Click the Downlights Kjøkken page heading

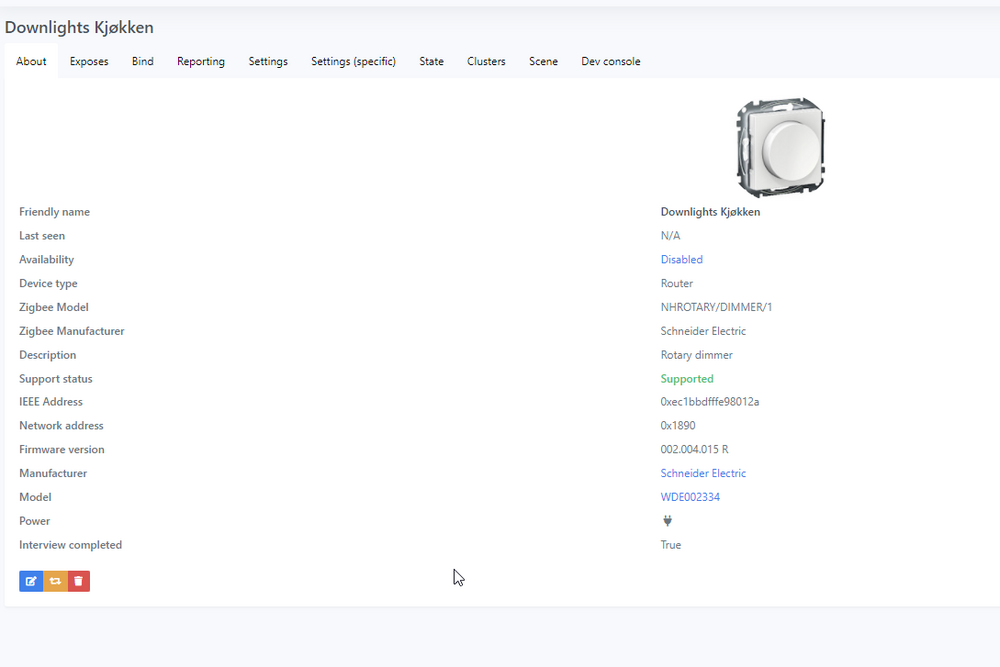click(79, 27)
